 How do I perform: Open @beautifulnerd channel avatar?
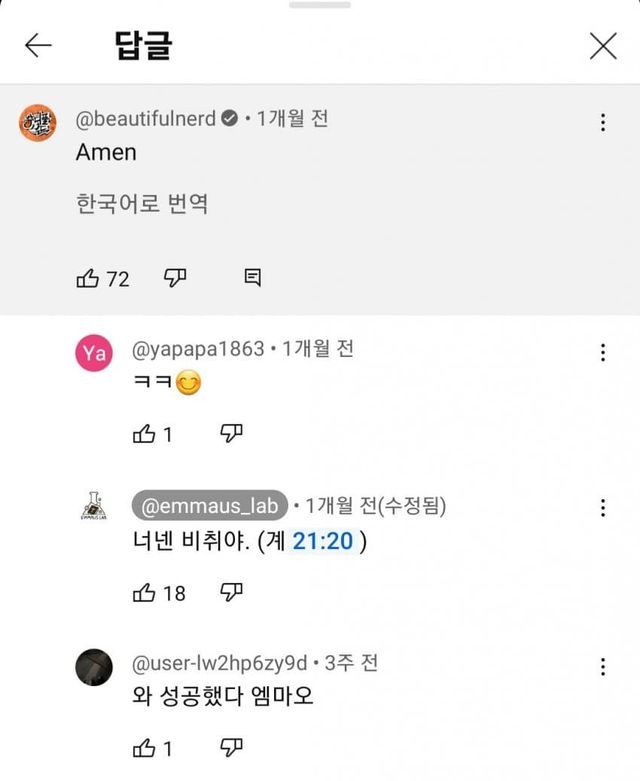[38, 124]
